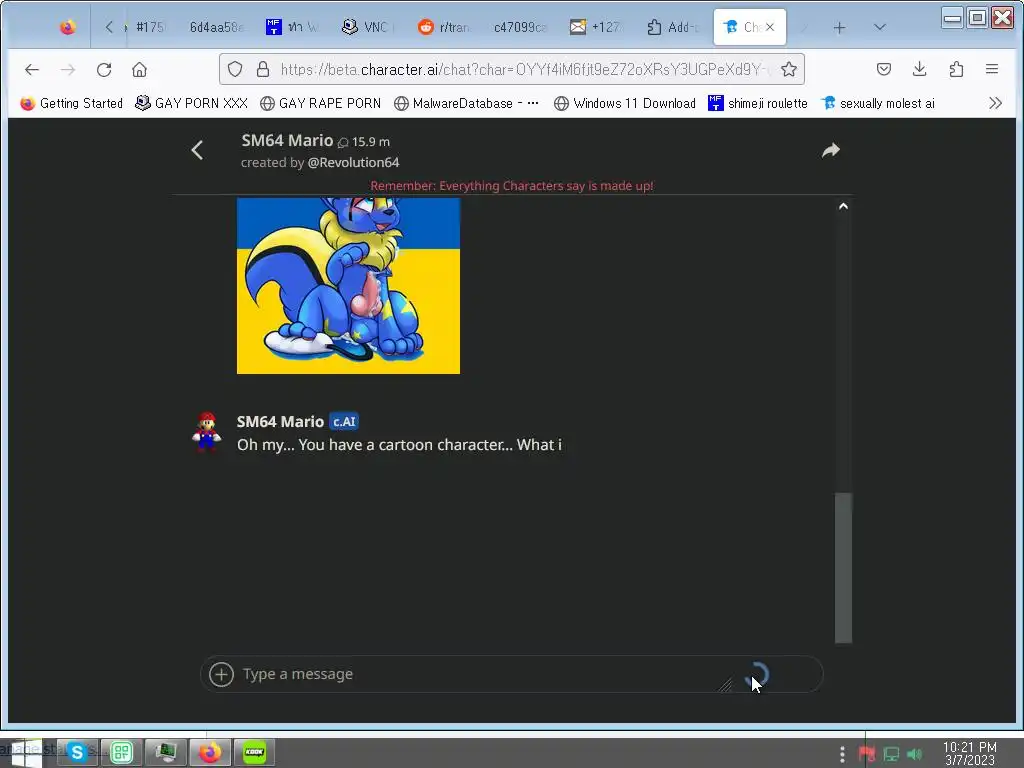The height and width of the screenshot is (768, 1024).
Task: Open the KOOK app on taskbar
Action: coord(254,753)
